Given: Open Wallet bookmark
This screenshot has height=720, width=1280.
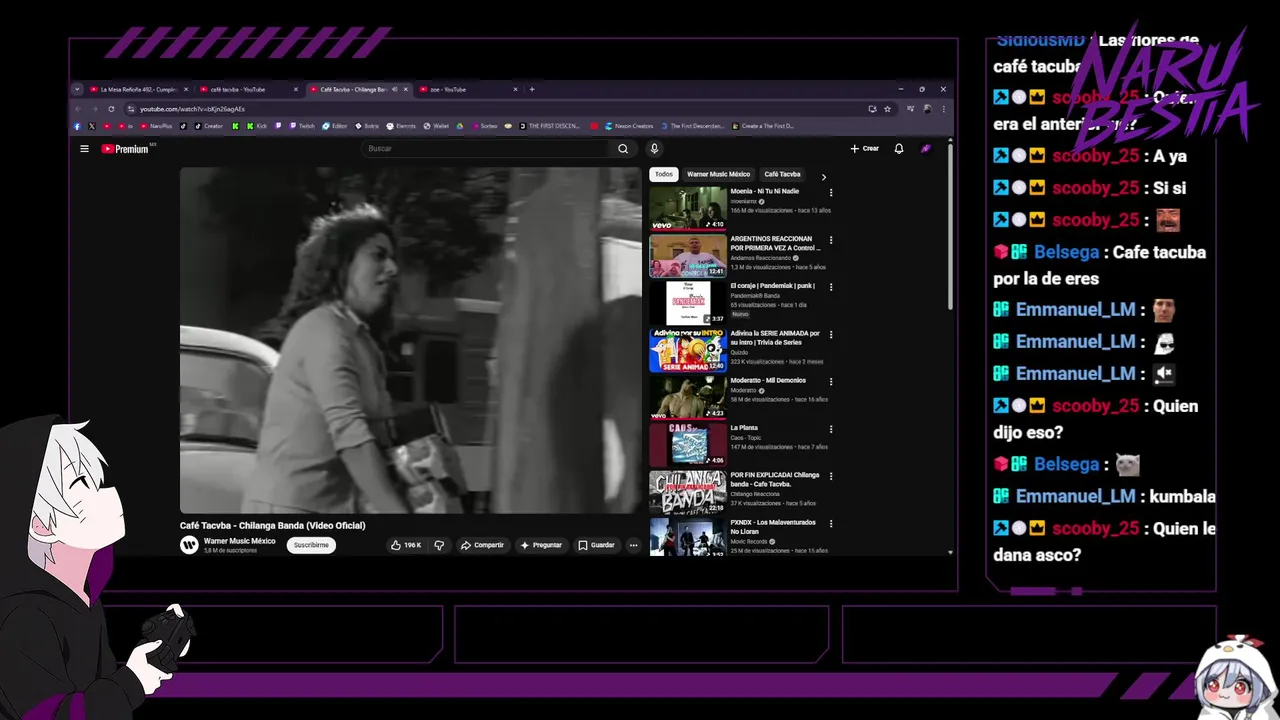Looking at the screenshot, I should 436,126.
